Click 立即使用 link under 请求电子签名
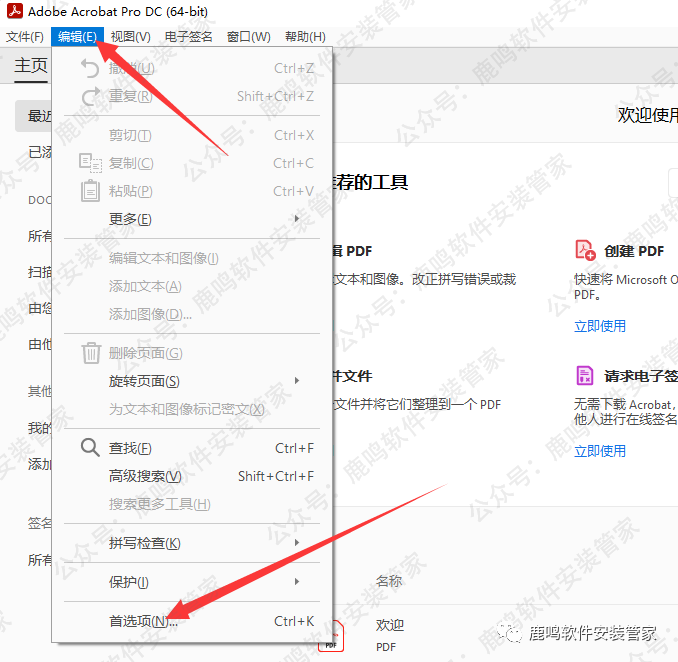 tap(600, 451)
